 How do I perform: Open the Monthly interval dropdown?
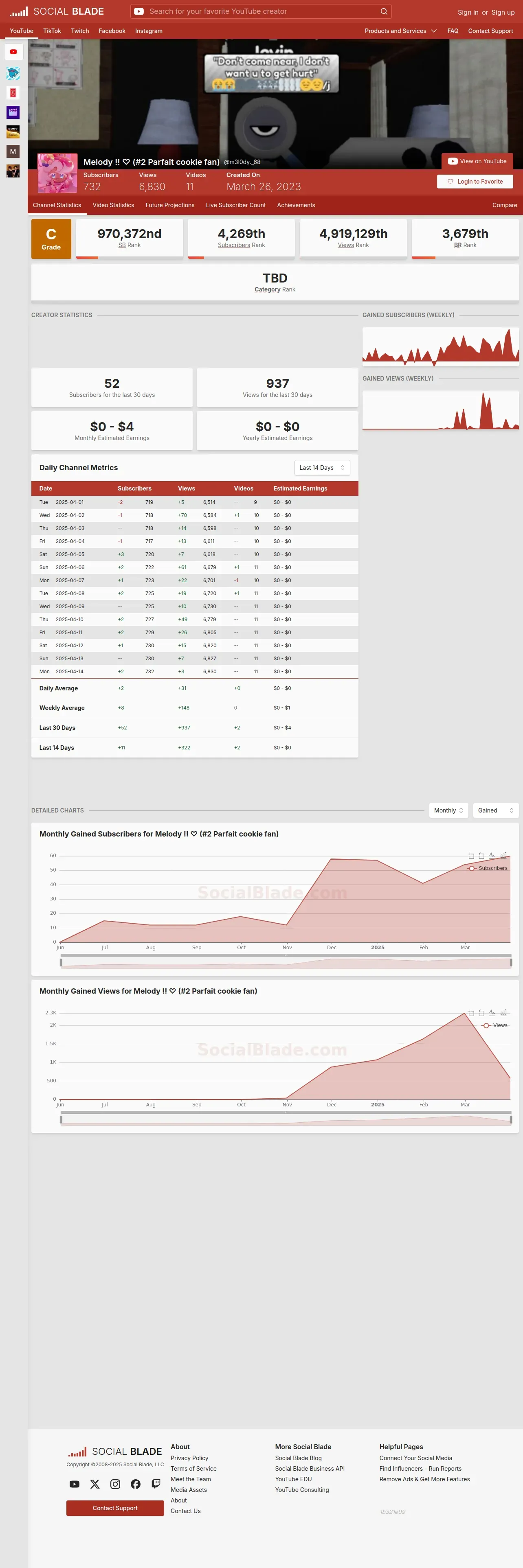[449, 810]
